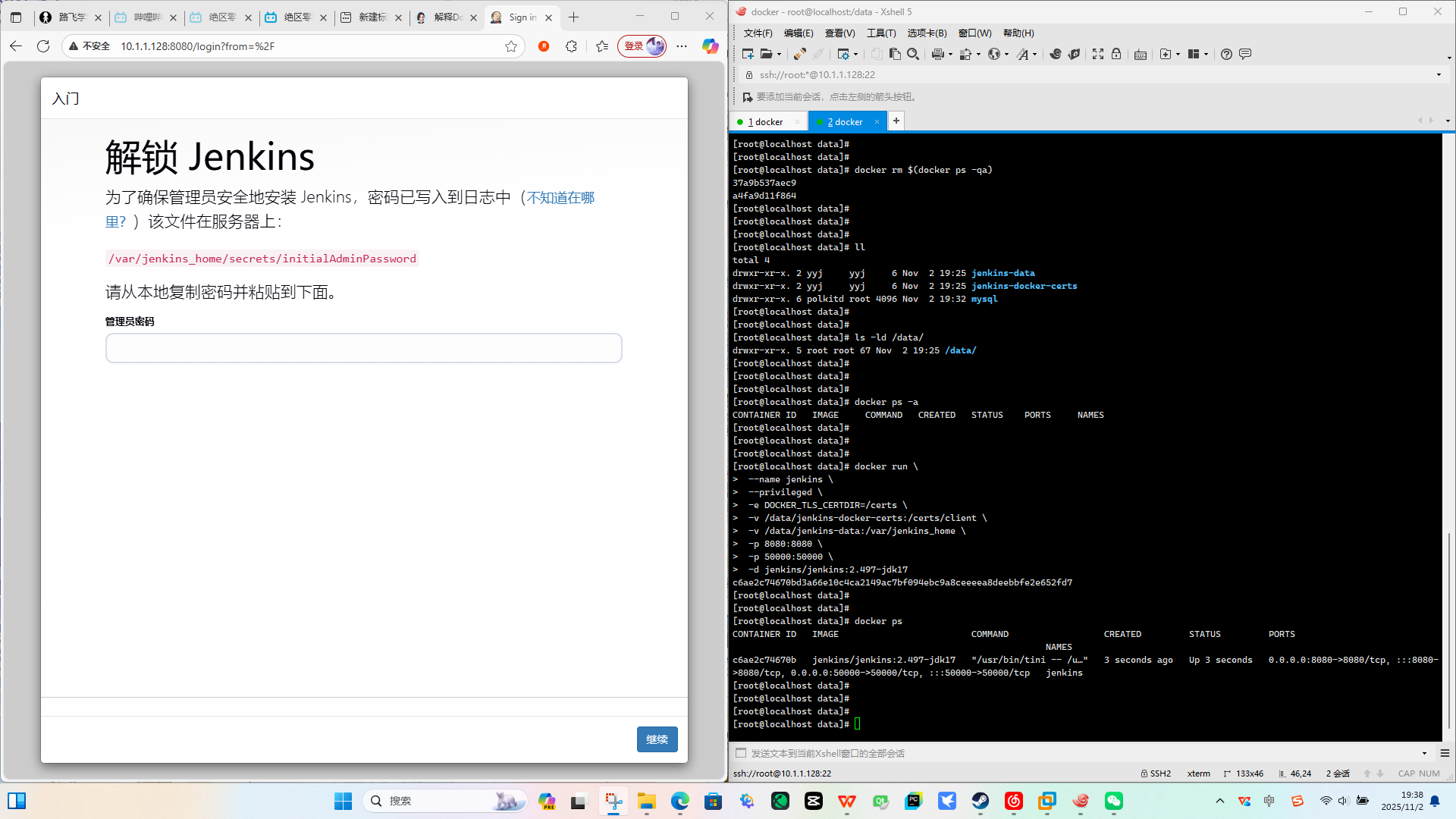Switch to the '1 docker' session tab

[766, 121]
